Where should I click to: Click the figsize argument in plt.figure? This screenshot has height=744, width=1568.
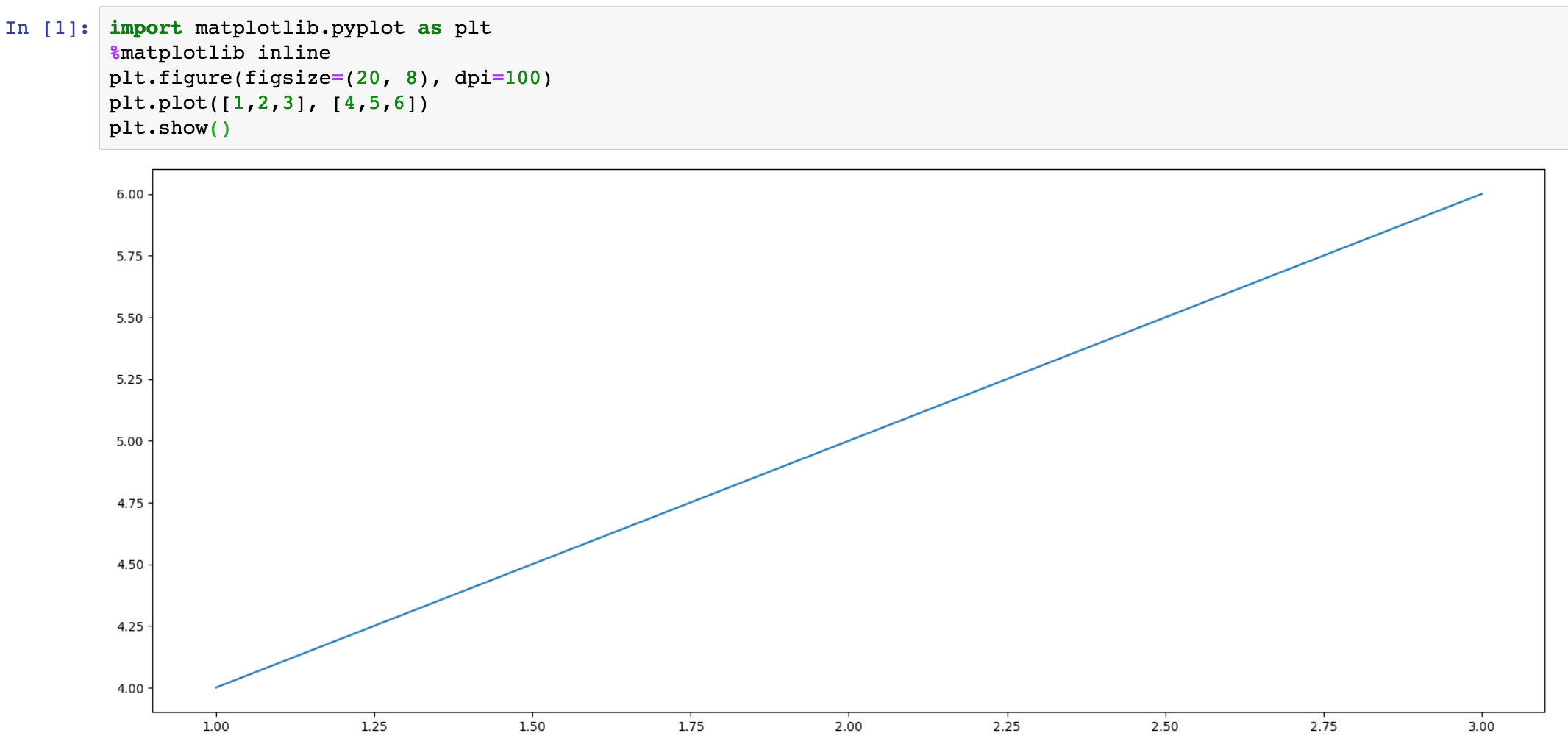coord(288,78)
